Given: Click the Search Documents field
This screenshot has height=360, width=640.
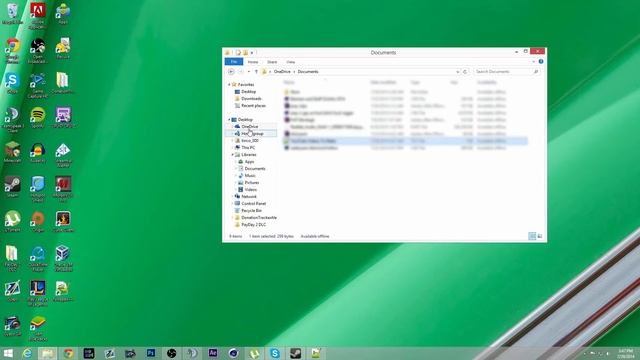Looking at the screenshot, I should 507,71.
